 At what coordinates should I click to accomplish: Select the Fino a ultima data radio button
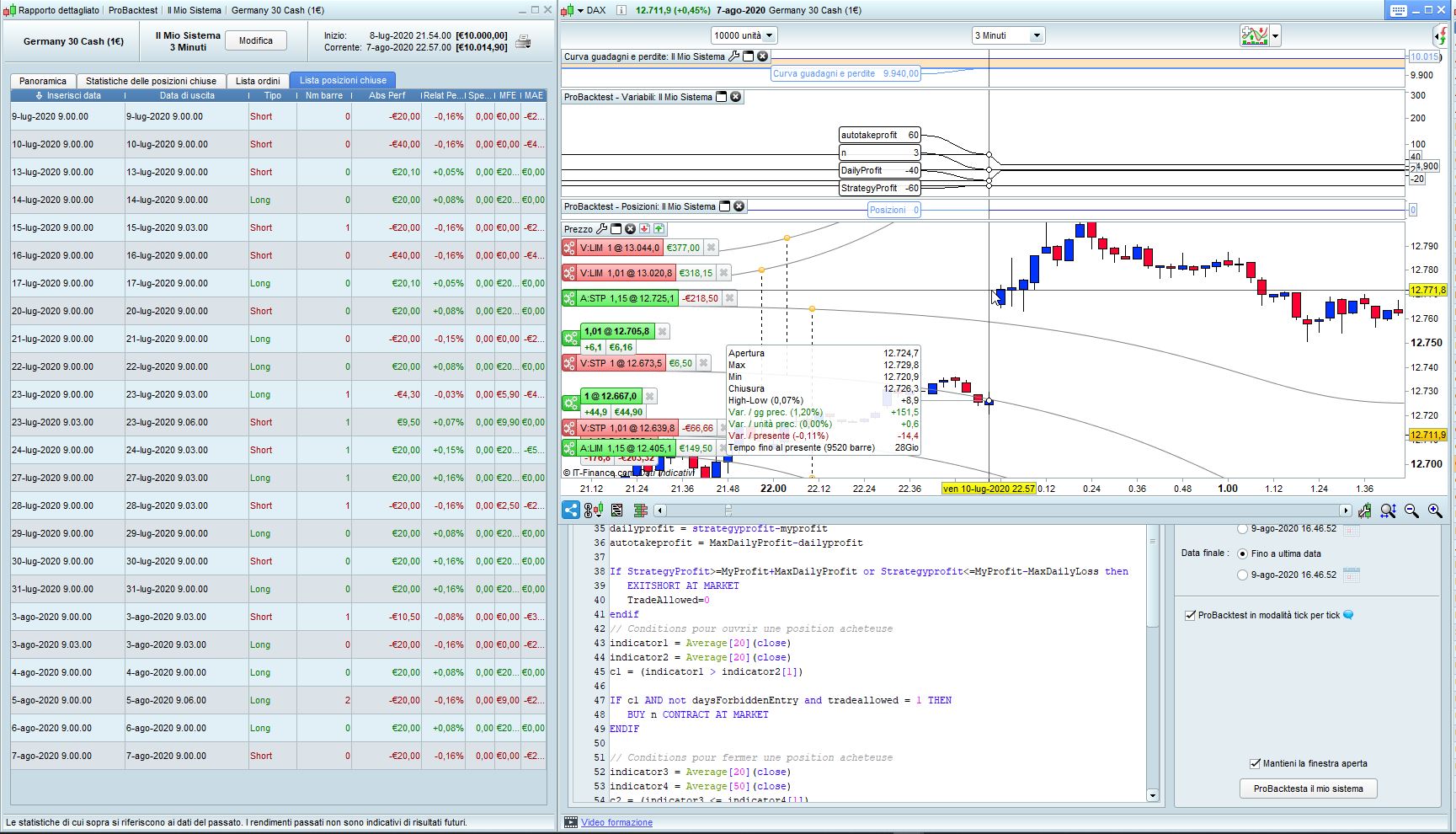(1242, 553)
